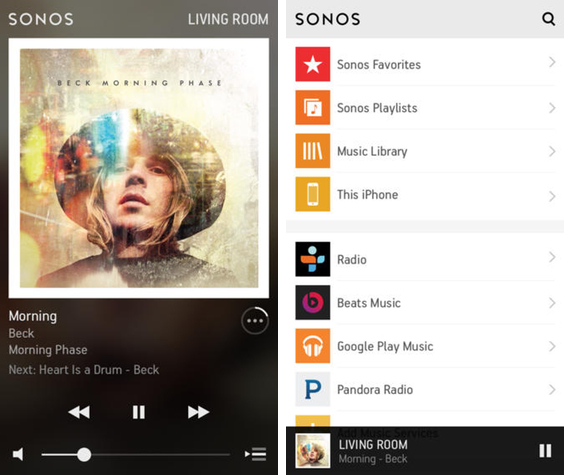Open the Living Room room selector
The height and width of the screenshot is (475, 565).
tap(228, 19)
